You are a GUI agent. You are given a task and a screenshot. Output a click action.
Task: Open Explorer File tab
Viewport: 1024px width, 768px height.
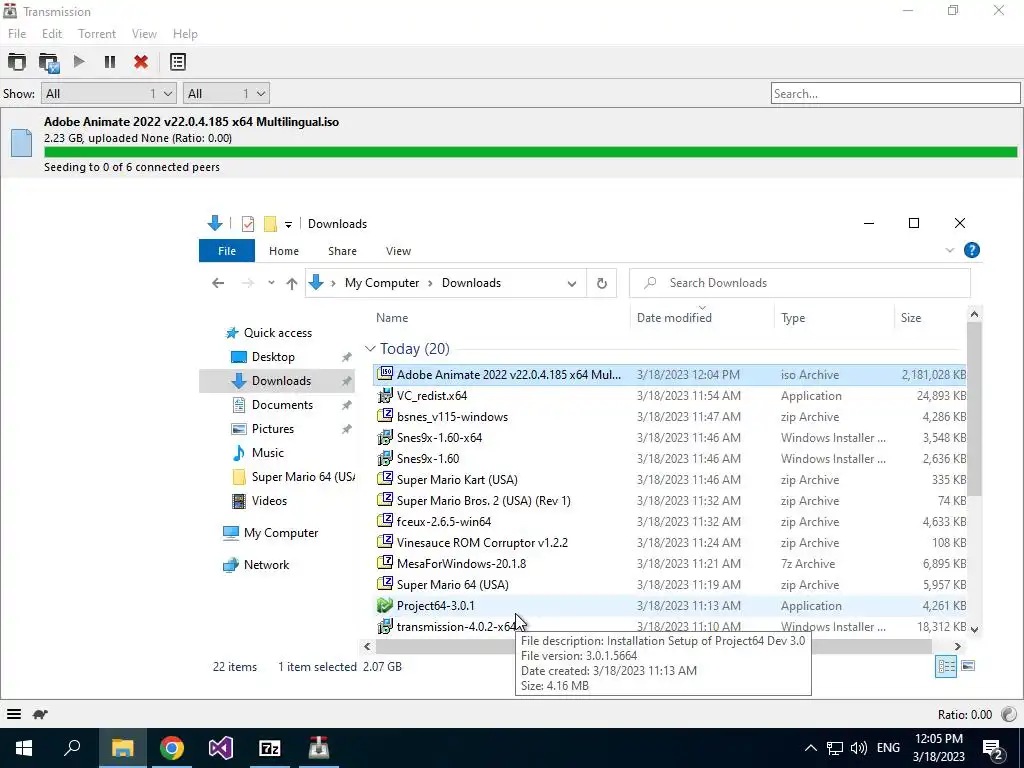tap(227, 251)
